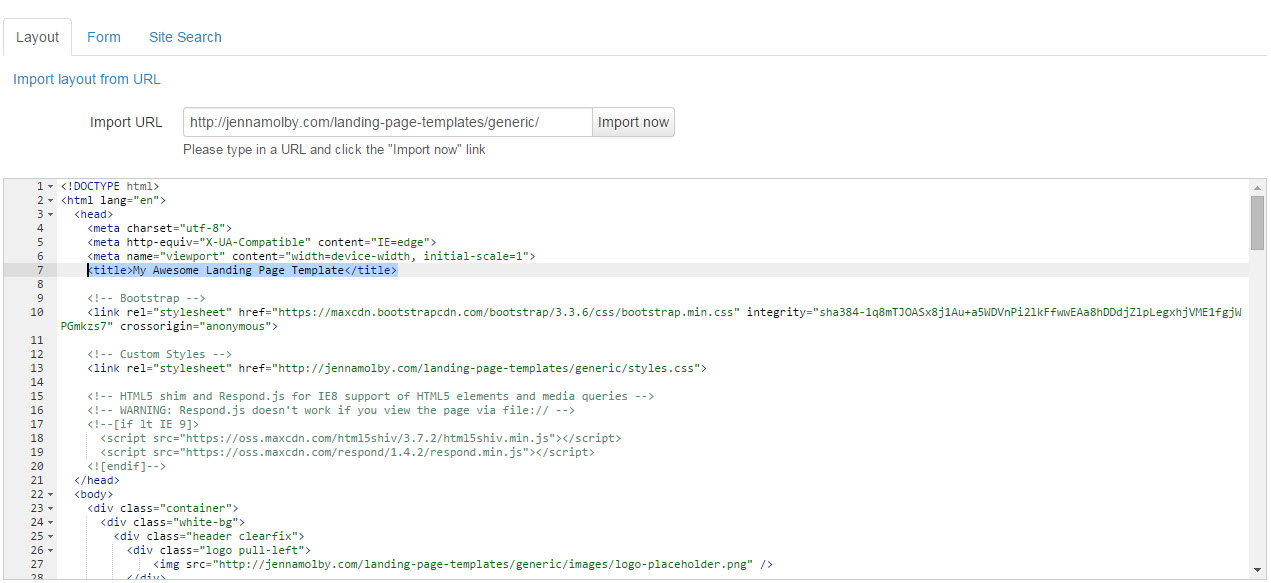Click the meta charset line in the editor
The image size is (1271, 583).
(159, 228)
